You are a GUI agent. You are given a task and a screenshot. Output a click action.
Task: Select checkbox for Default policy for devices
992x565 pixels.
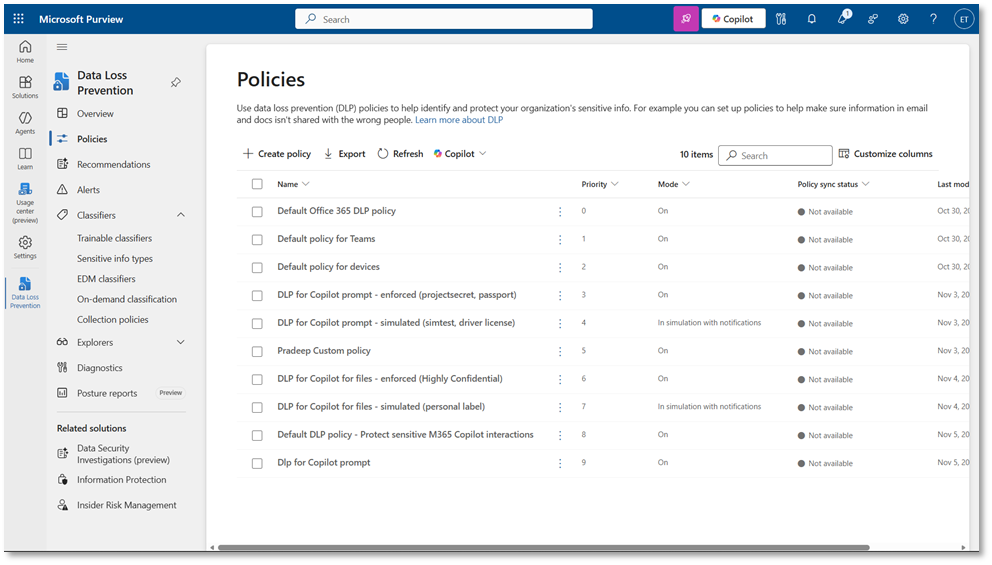[x=257, y=267]
